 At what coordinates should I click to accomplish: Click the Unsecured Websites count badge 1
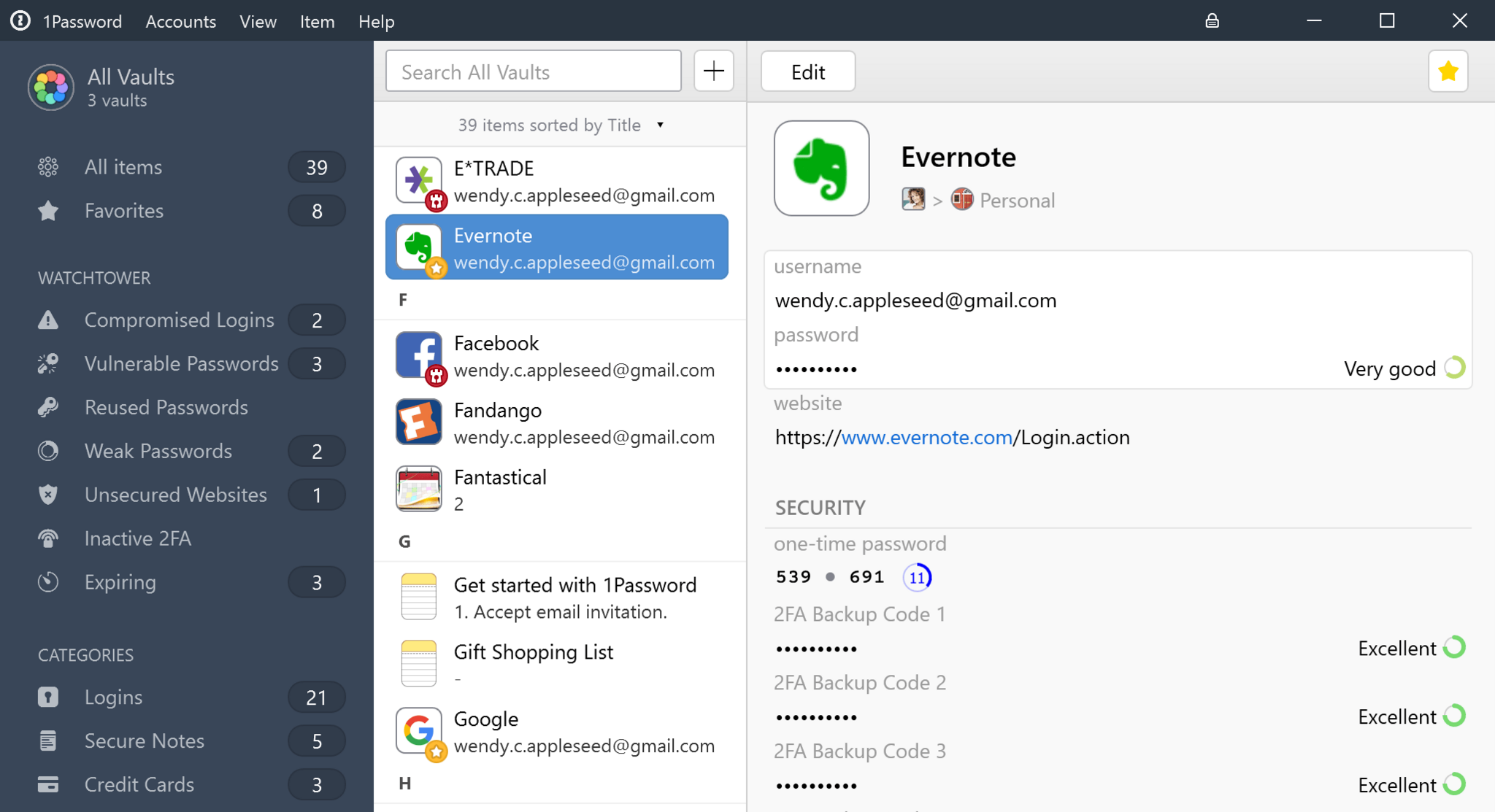317,495
